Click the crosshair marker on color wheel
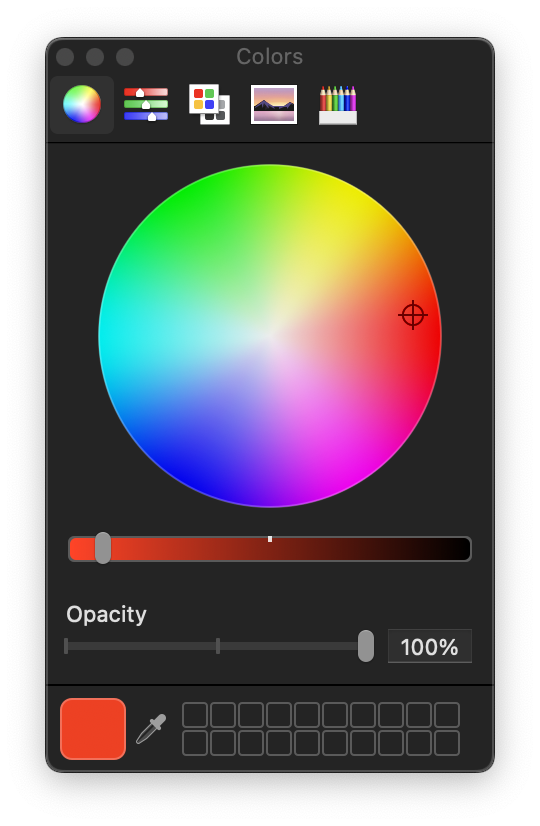This screenshot has height=826, width=540. click(413, 315)
